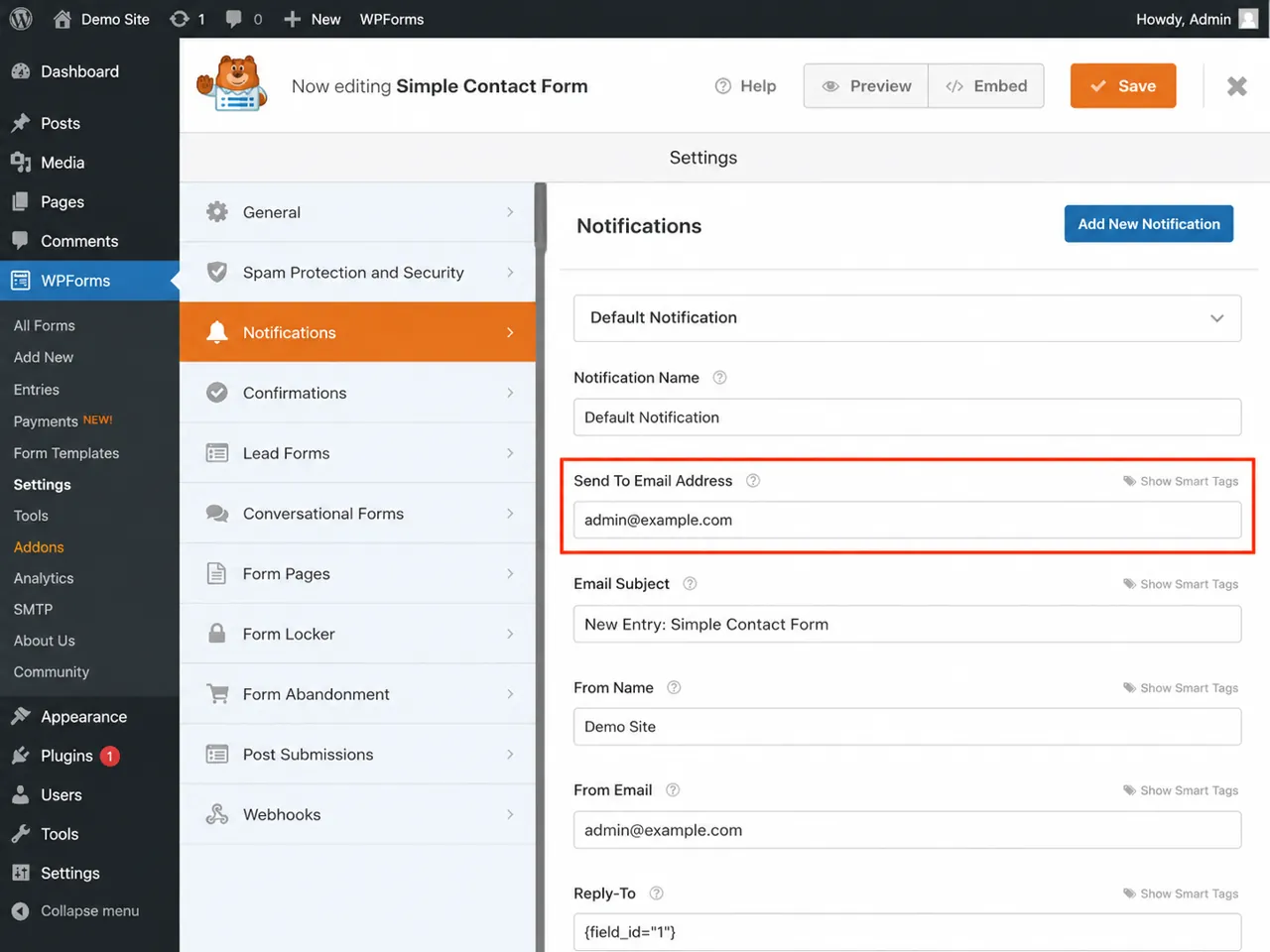Click the updates refresh icon
This screenshot has width=1270, height=952.
pos(180,19)
